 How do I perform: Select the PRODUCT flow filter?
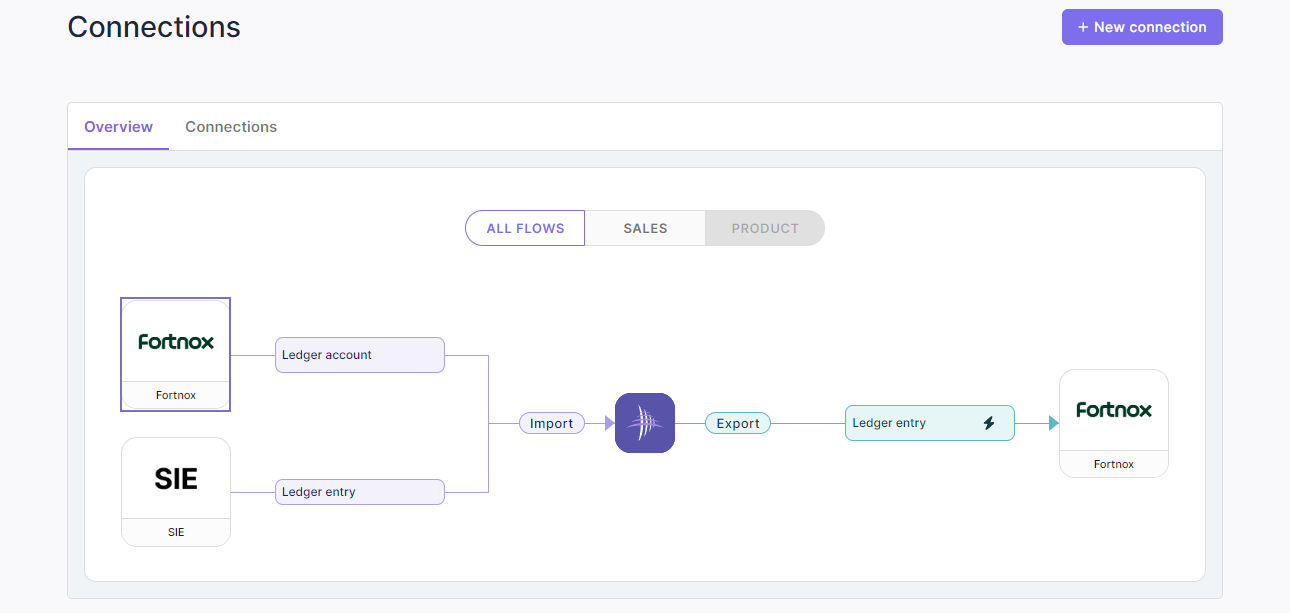pos(765,228)
